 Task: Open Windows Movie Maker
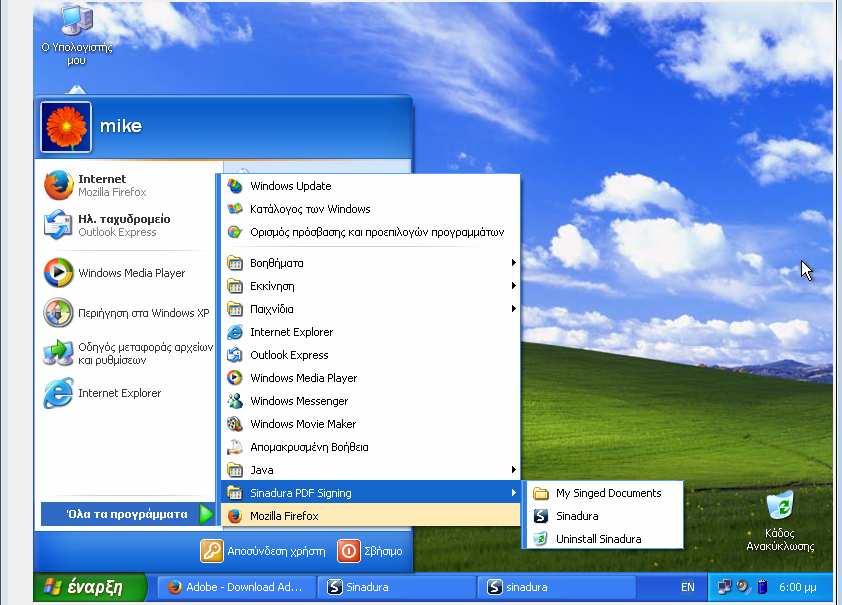(371, 424)
